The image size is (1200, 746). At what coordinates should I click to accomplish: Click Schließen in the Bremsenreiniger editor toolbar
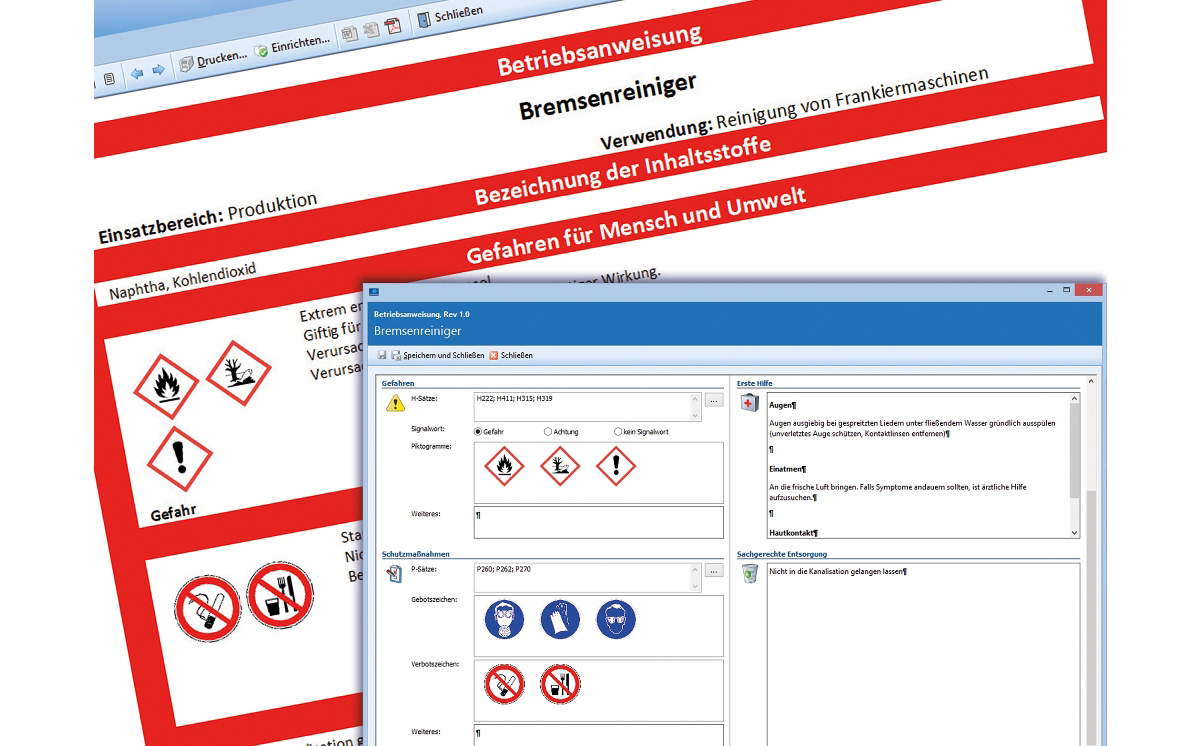pos(511,355)
